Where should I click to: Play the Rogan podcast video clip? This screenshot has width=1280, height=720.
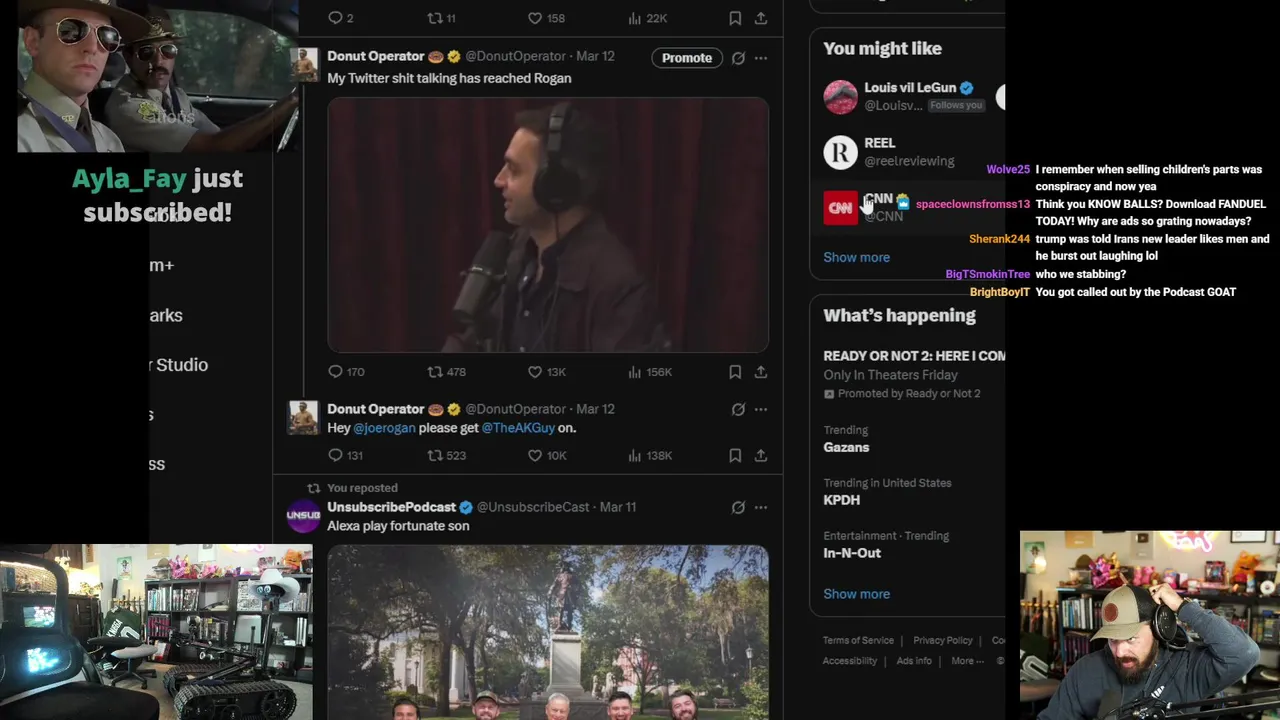coord(548,225)
